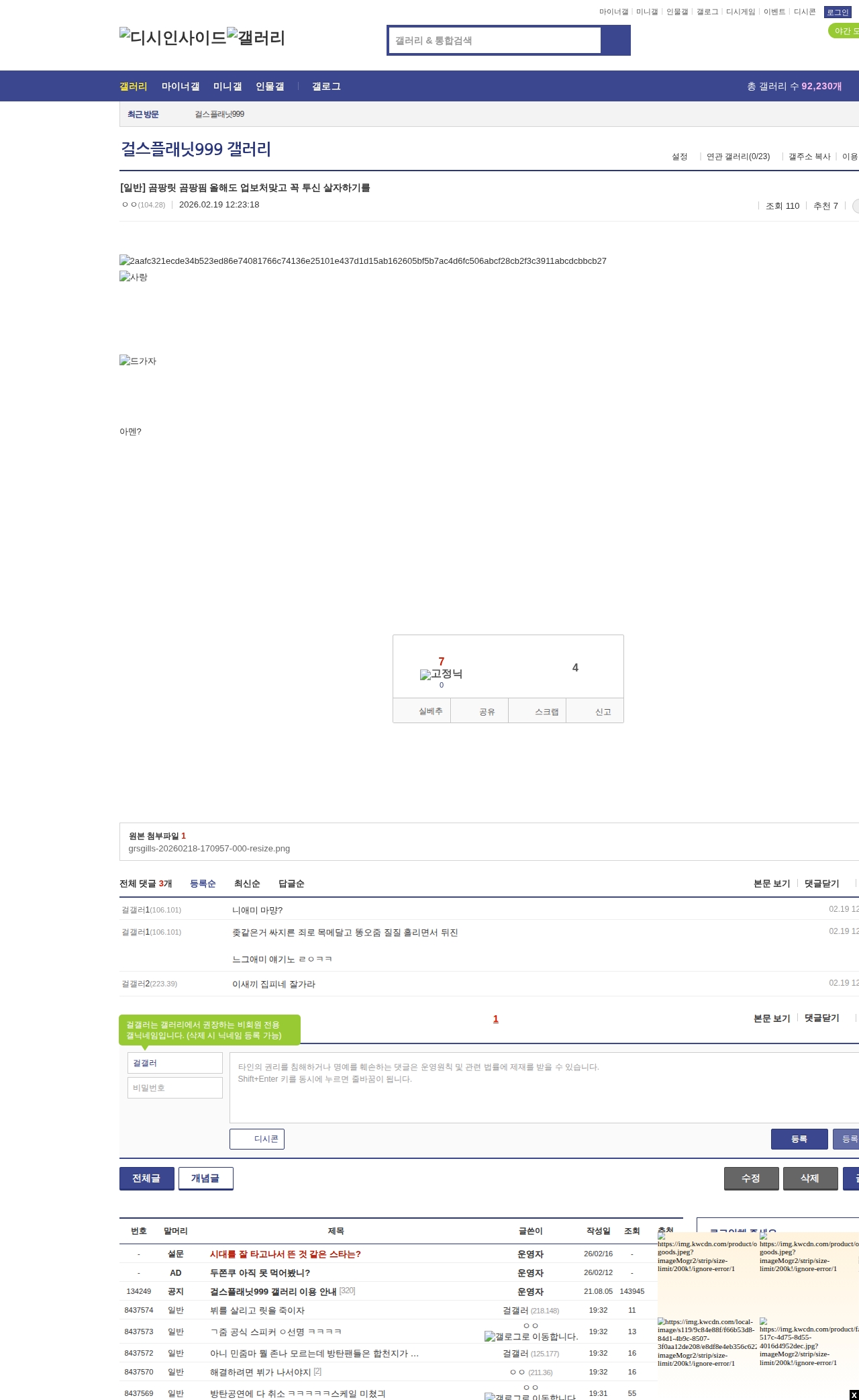Select the 갤러리 tab in the blue navigation bar

(134, 87)
